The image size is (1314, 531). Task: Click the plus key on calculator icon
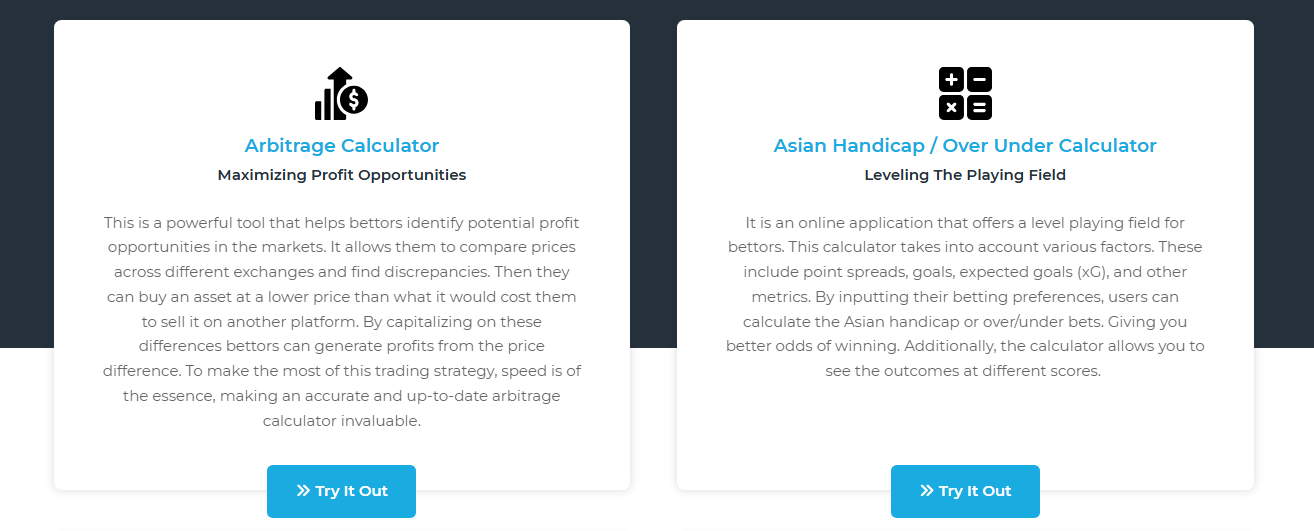coord(951,80)
